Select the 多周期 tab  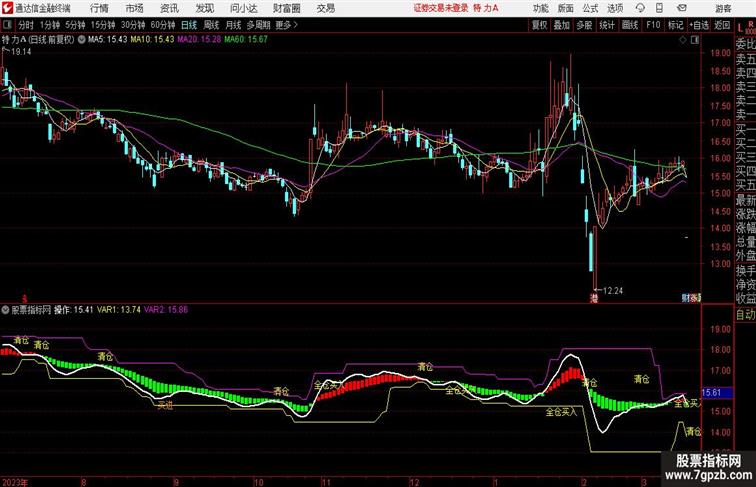tap(258, 25)
